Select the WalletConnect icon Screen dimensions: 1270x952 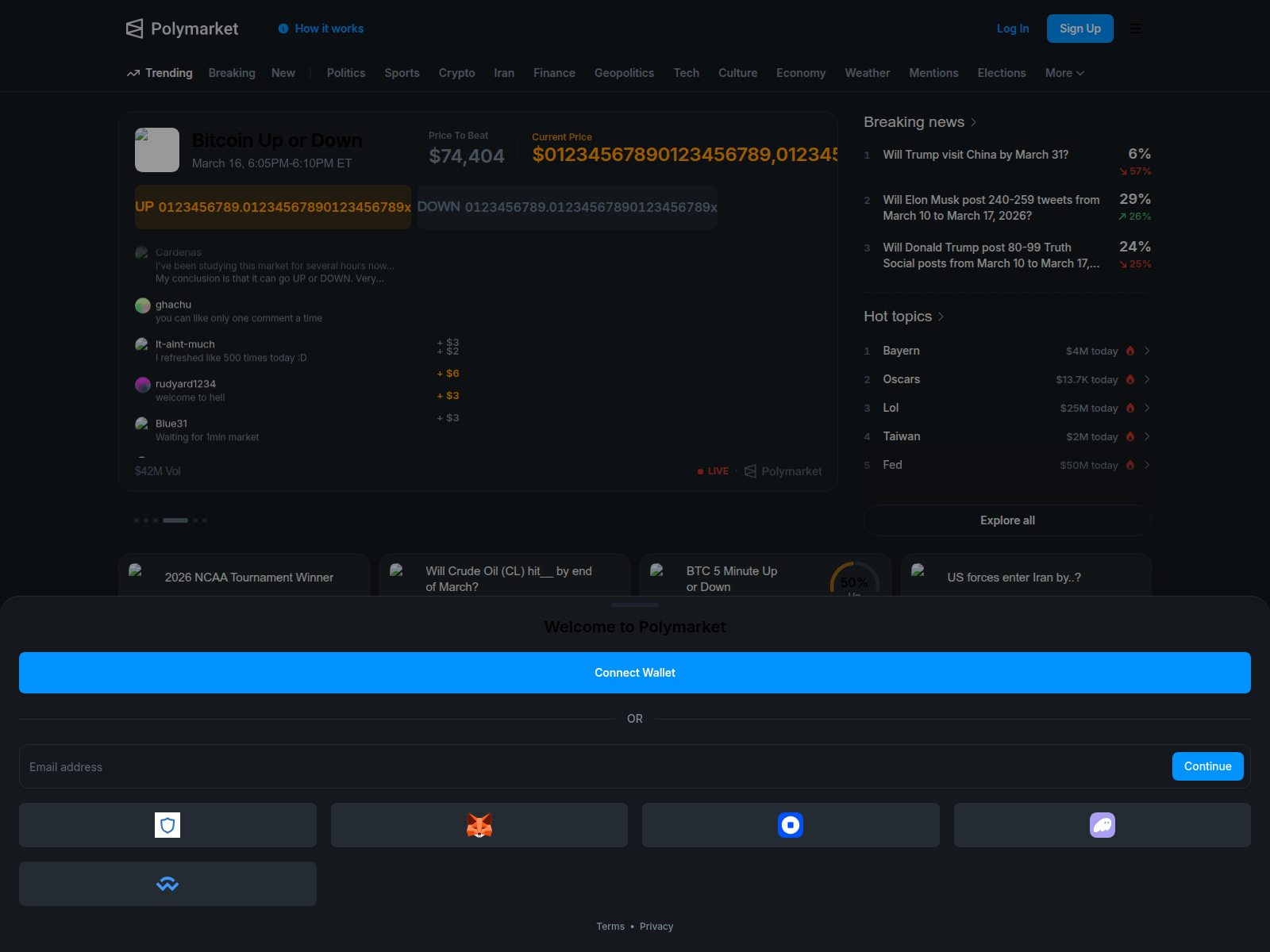pyautogui.click(x=167, y=883)
